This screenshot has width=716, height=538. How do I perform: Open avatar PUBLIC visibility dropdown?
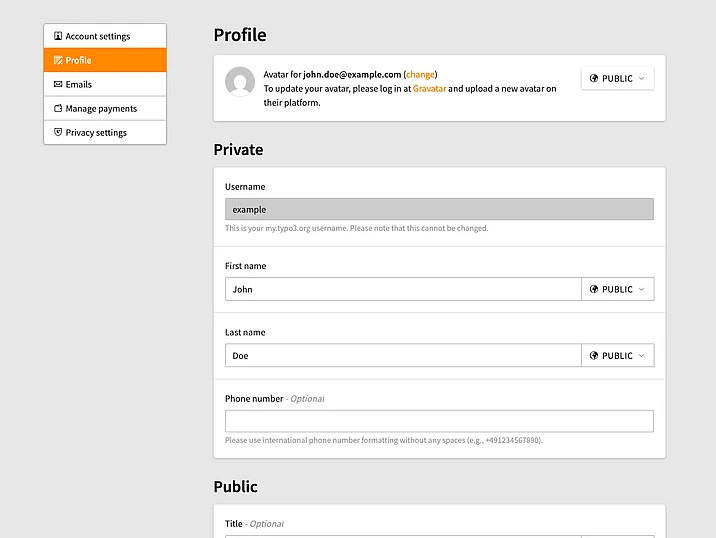click(x=617, y=78)
